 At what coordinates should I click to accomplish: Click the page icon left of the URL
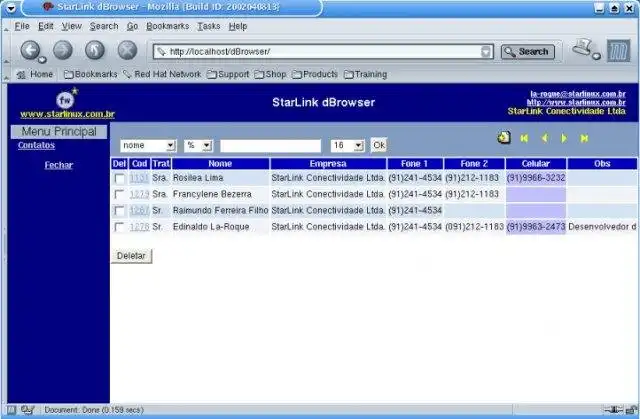pyautogui.click(x=162, y=52)
